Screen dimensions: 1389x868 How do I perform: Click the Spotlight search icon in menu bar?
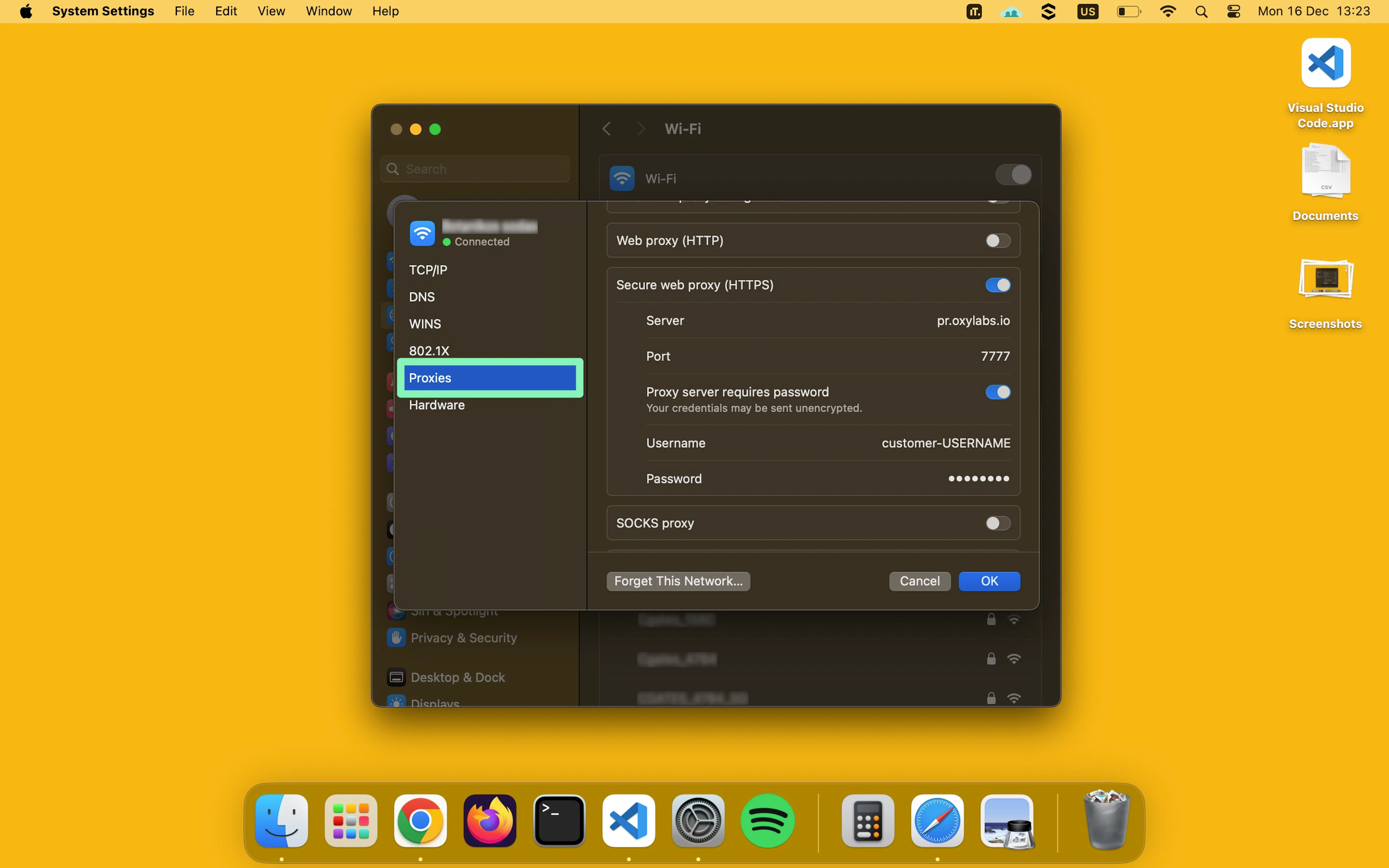click(1201, 12)
